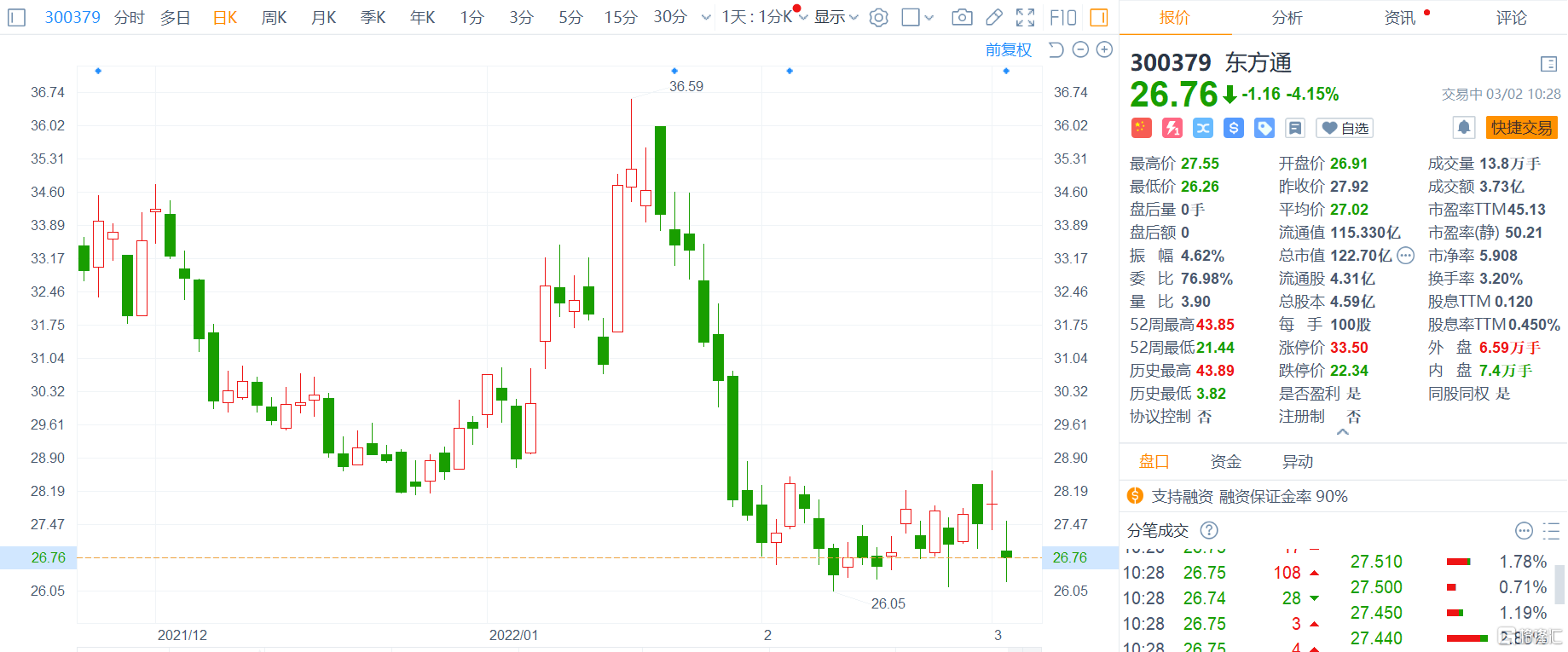This screenshot has height=652, width=1568.
Task: Click the 快捷交易 quick trade button
Action: click(x=1521, y=128)
